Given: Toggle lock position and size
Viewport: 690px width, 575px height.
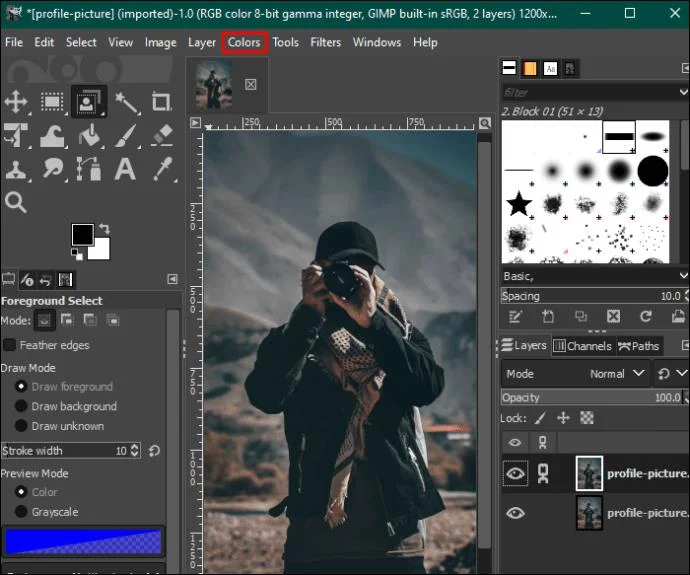Looking at the screenshot, I should point(564,418).
